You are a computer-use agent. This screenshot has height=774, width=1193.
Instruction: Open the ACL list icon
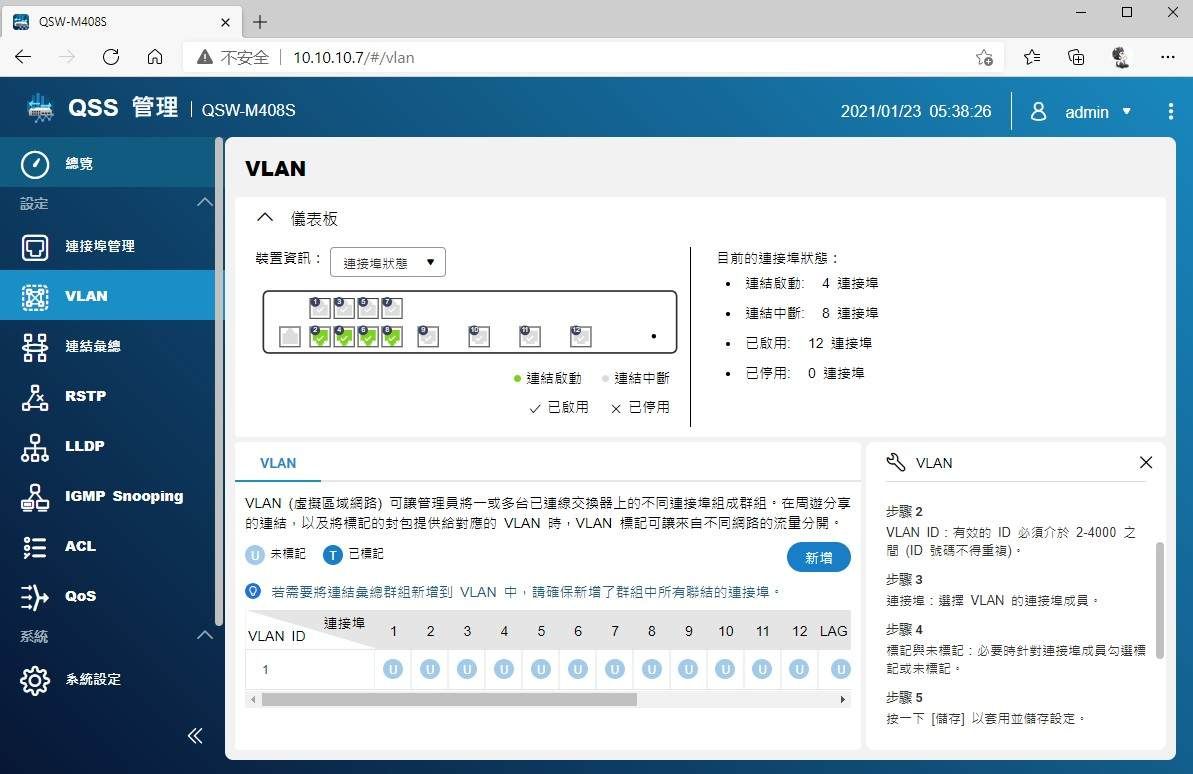point(35,546)
